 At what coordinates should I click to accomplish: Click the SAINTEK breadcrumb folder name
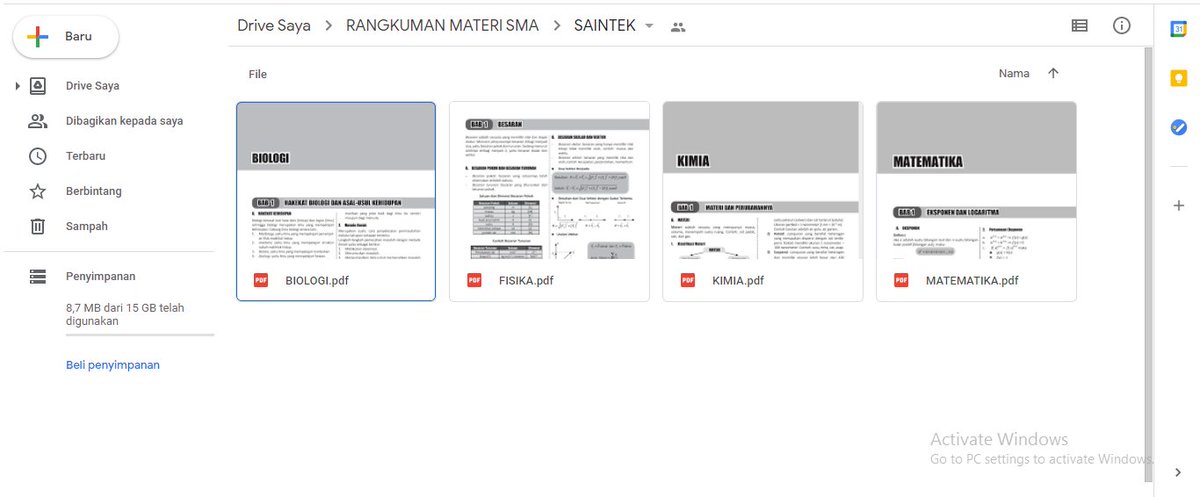tap(605, 25)
